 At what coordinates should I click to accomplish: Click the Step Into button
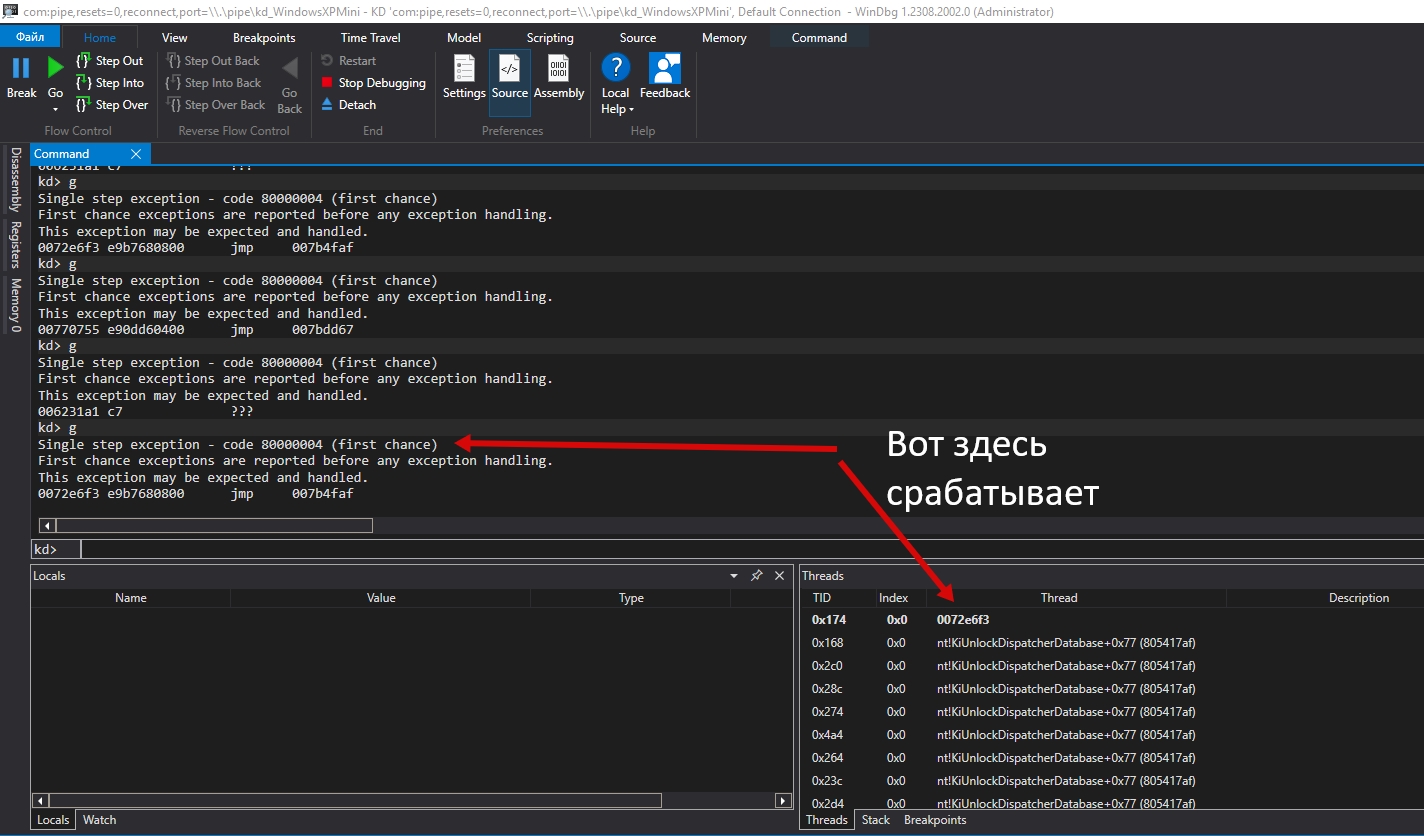point(110,83)
